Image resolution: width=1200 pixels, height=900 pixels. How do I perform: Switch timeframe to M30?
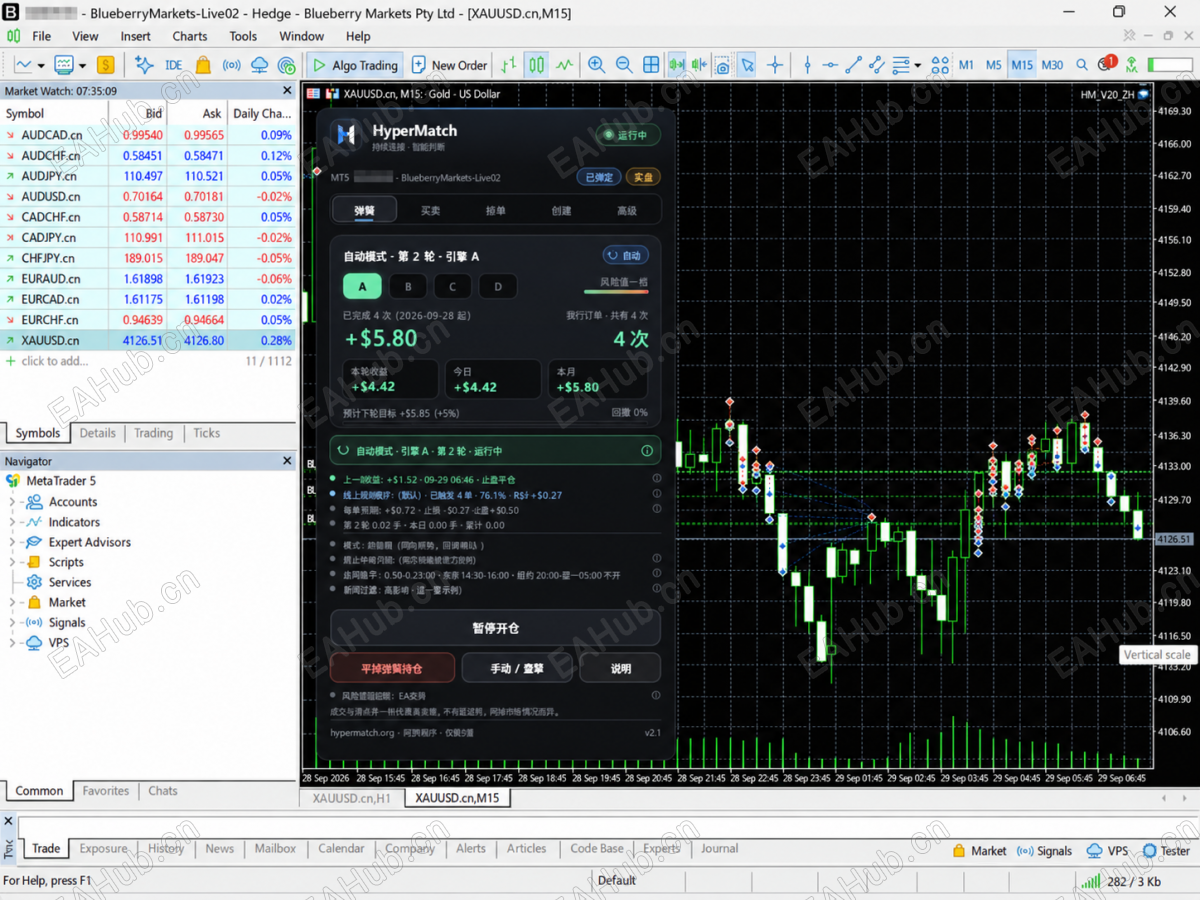(1052, 65)
